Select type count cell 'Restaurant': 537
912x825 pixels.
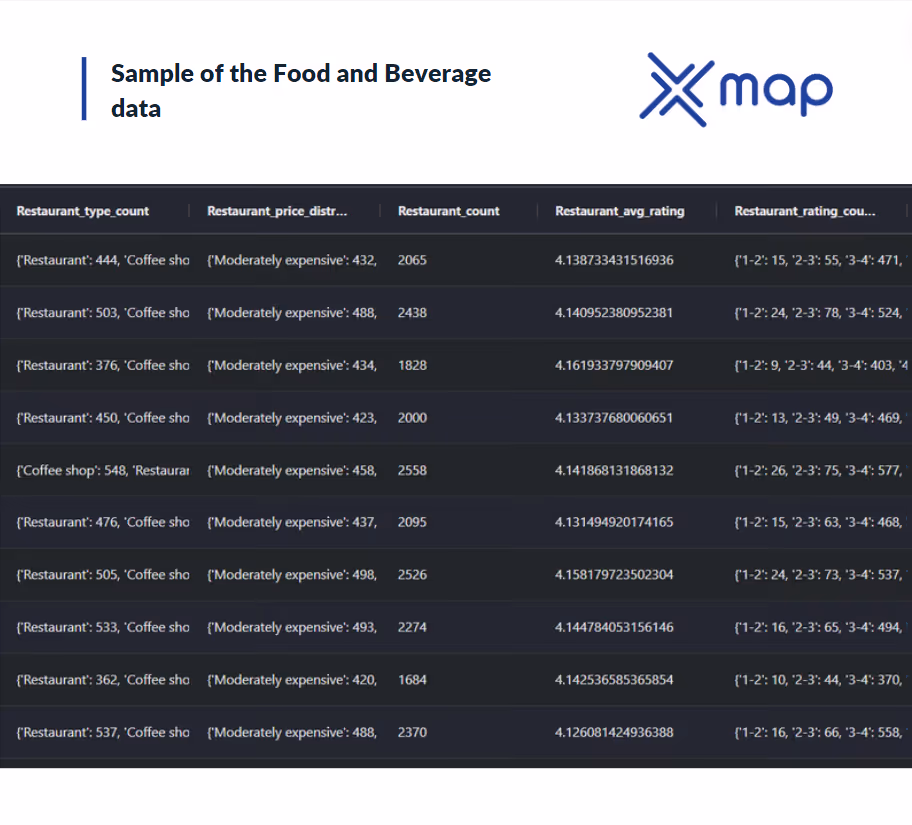103,732
